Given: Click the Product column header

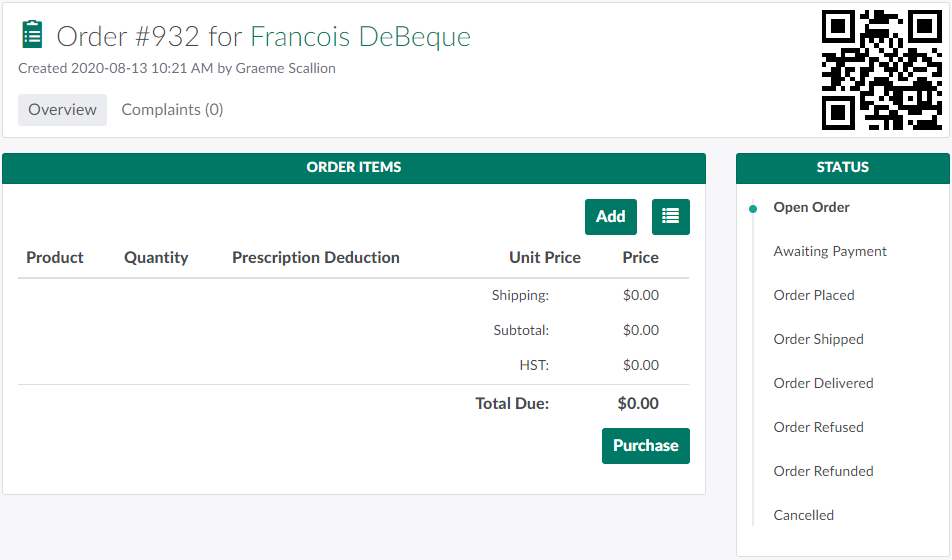Looking at the screenshot, I should (55, 258).
